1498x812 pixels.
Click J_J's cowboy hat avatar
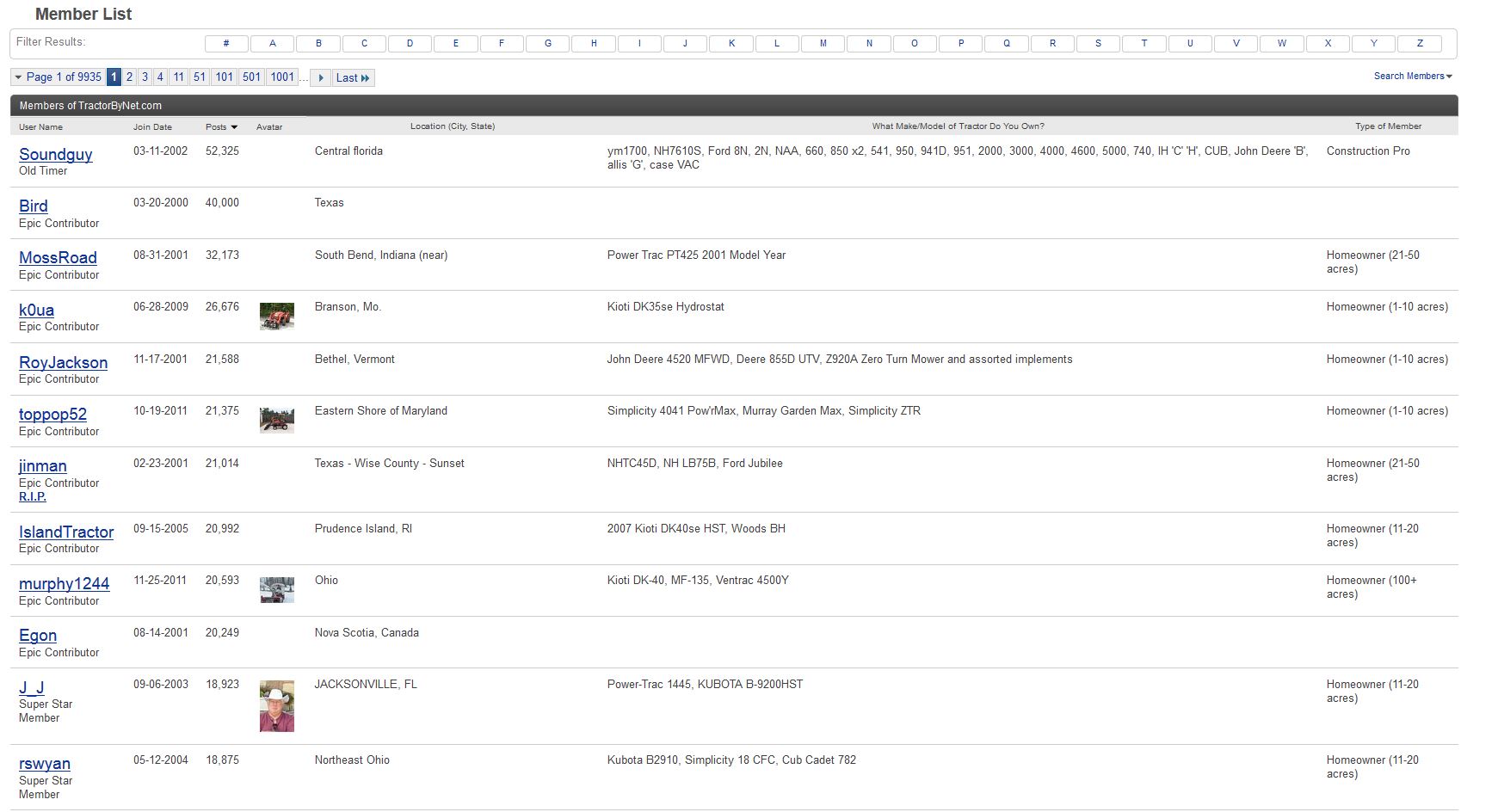pos(277,706)
